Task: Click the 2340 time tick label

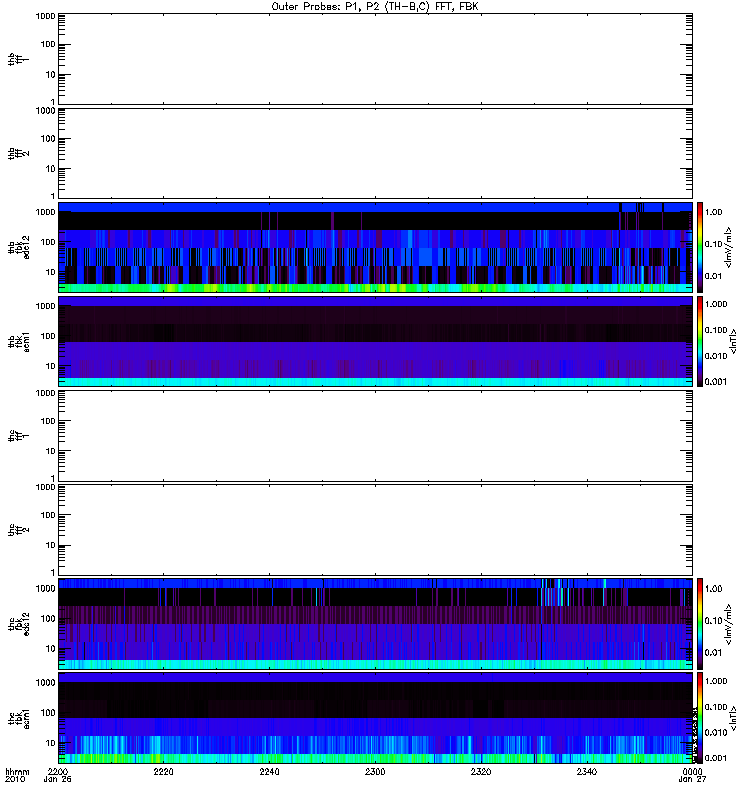Action: pos(587,772)
